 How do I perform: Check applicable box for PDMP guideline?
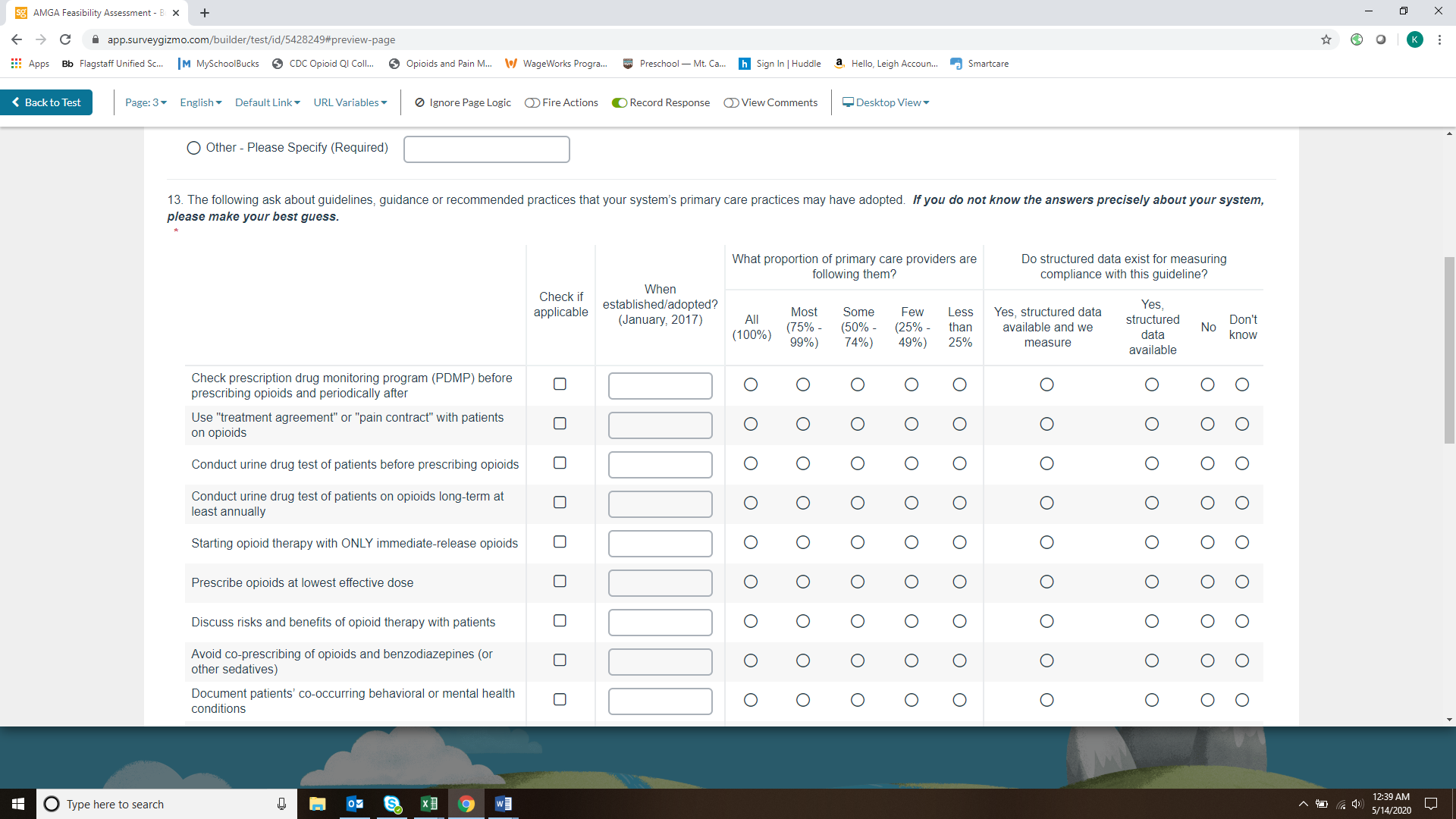(560, 384)
